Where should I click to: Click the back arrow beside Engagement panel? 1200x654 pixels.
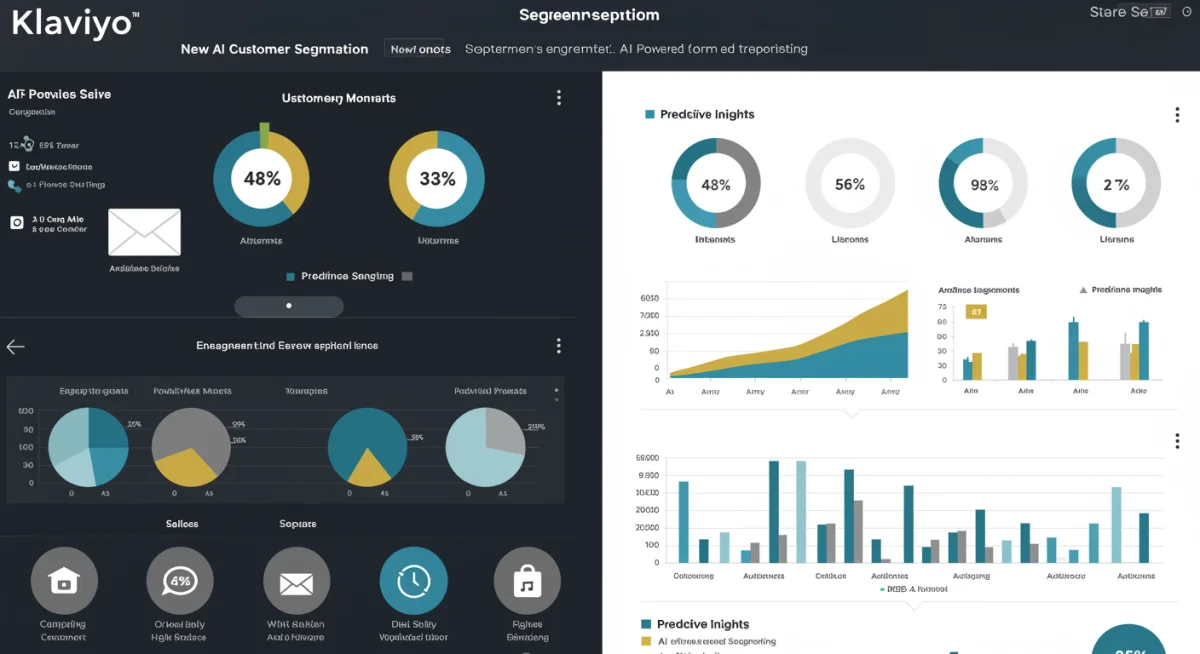15,346
